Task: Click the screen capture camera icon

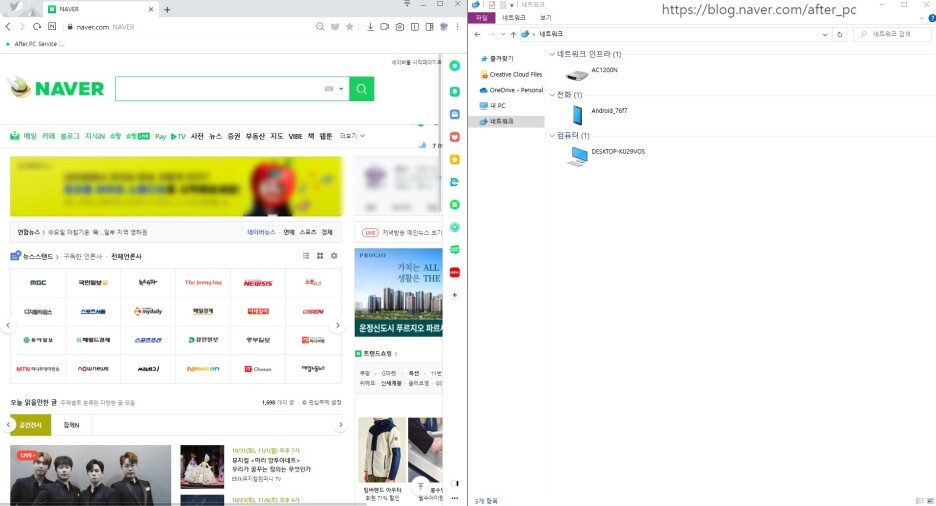Action: pyautogui.click(x=399, y=27)
